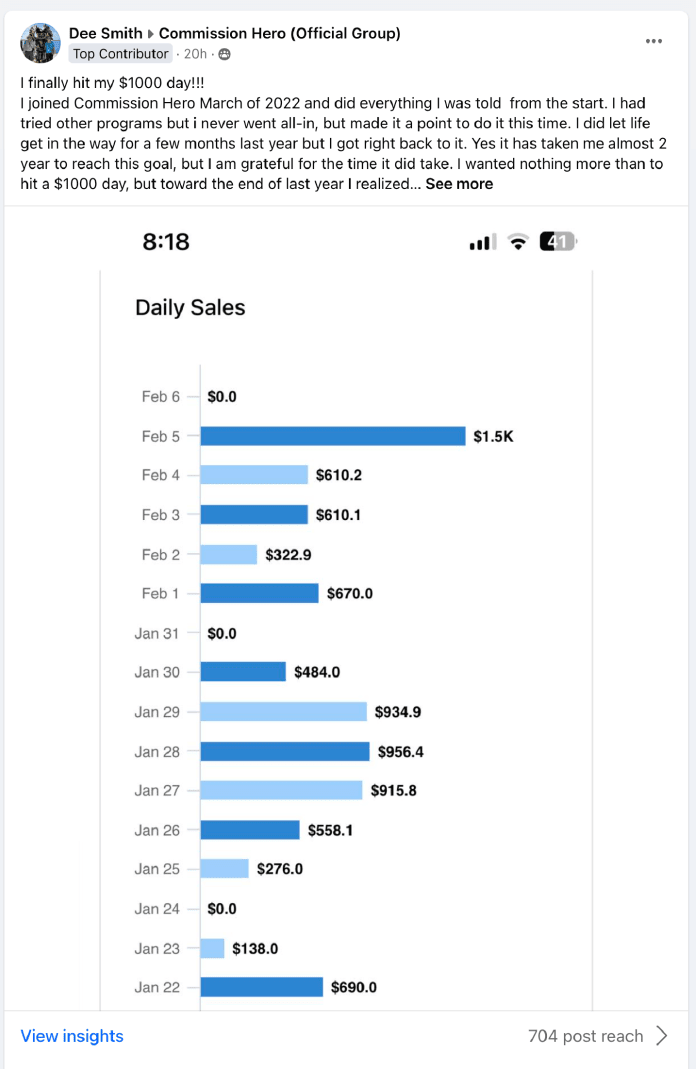This screenshot has height=1069, width=696.
Task: Click the light blue Jan 29 bar
Action: point(284,712)
